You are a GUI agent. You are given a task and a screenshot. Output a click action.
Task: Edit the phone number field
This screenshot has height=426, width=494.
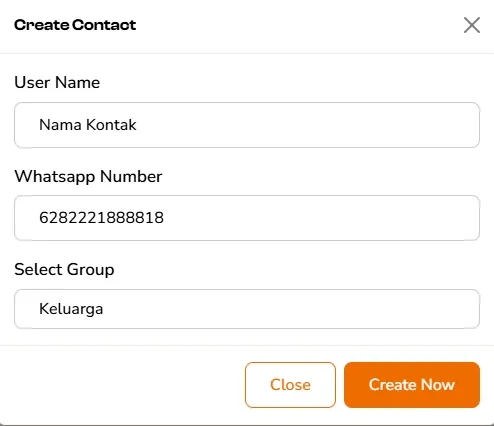(x=247, y=218)
